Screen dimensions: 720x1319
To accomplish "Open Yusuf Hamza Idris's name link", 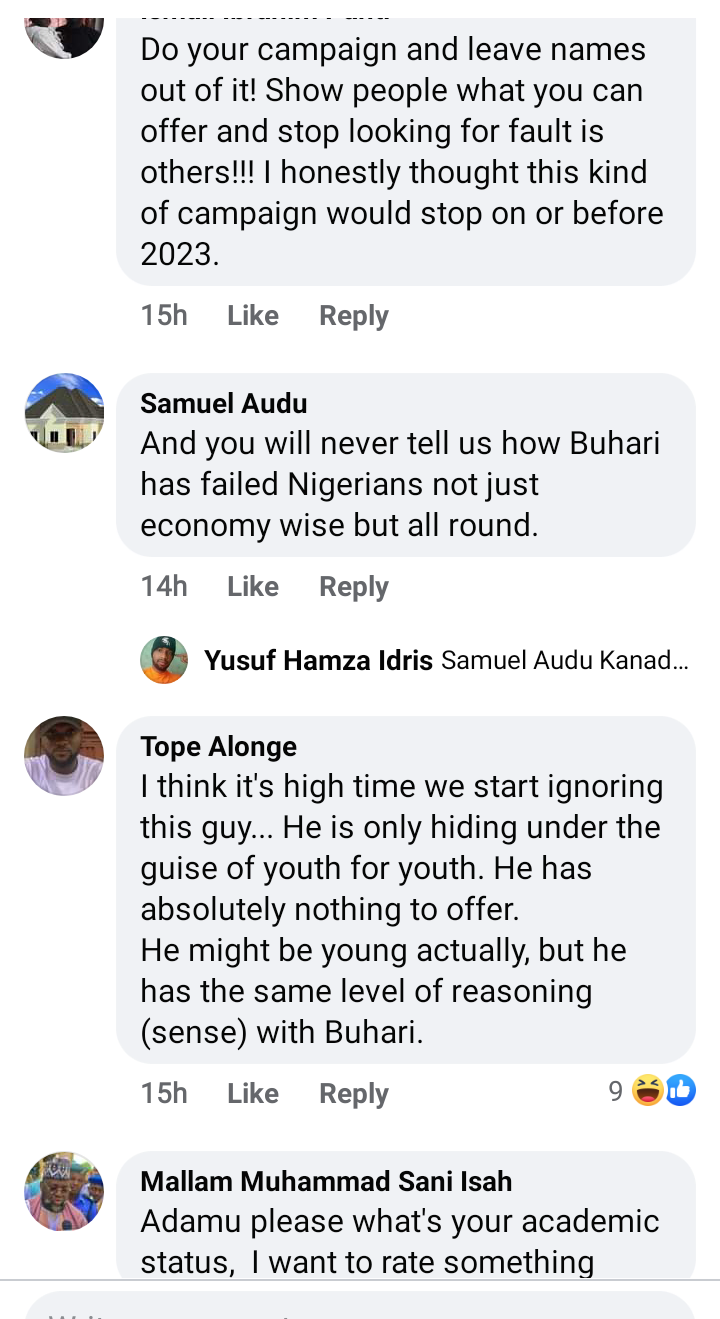I will click(318, 660).
